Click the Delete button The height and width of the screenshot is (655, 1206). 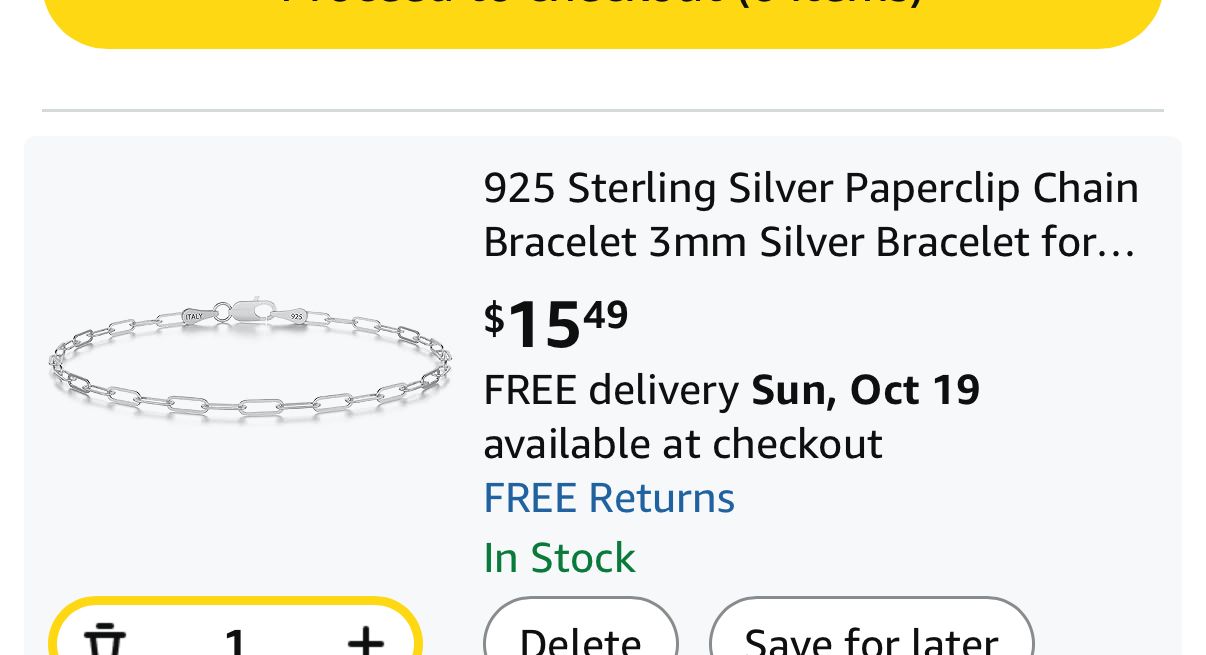click(x=580, y=638)
